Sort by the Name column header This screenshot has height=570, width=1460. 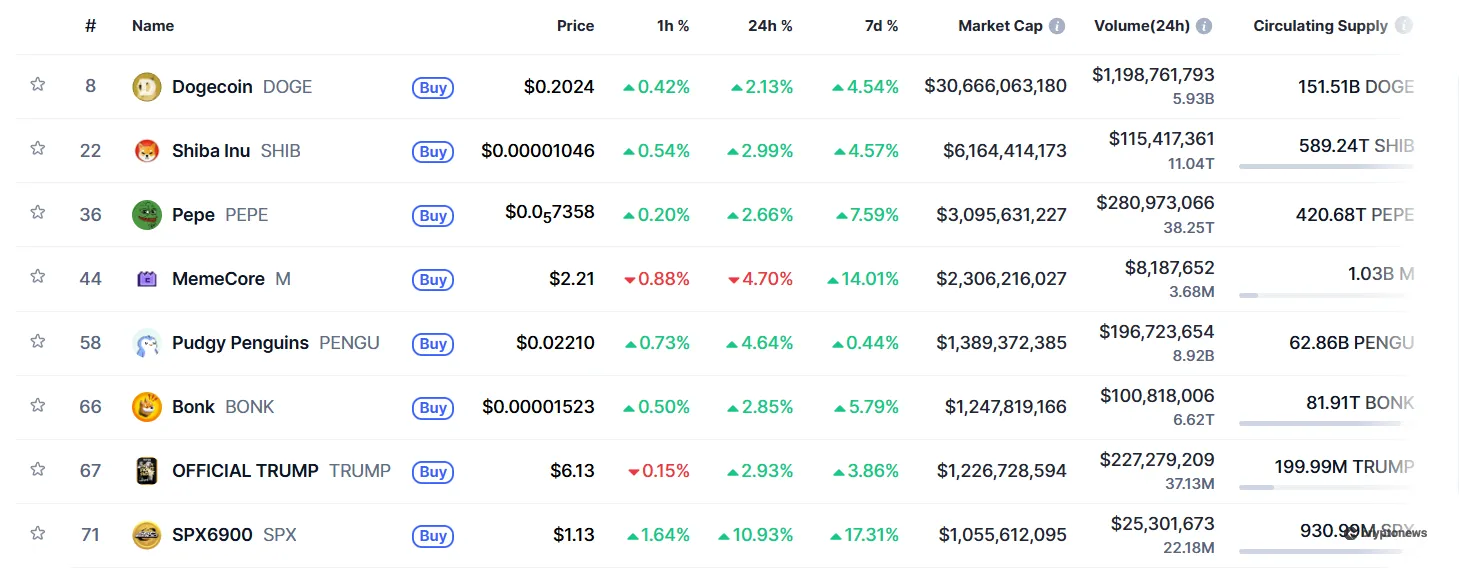(x=153, y=26)
